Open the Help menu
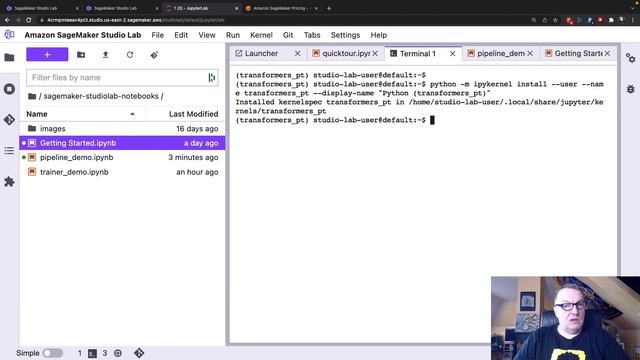 click(x=379, y=35)
